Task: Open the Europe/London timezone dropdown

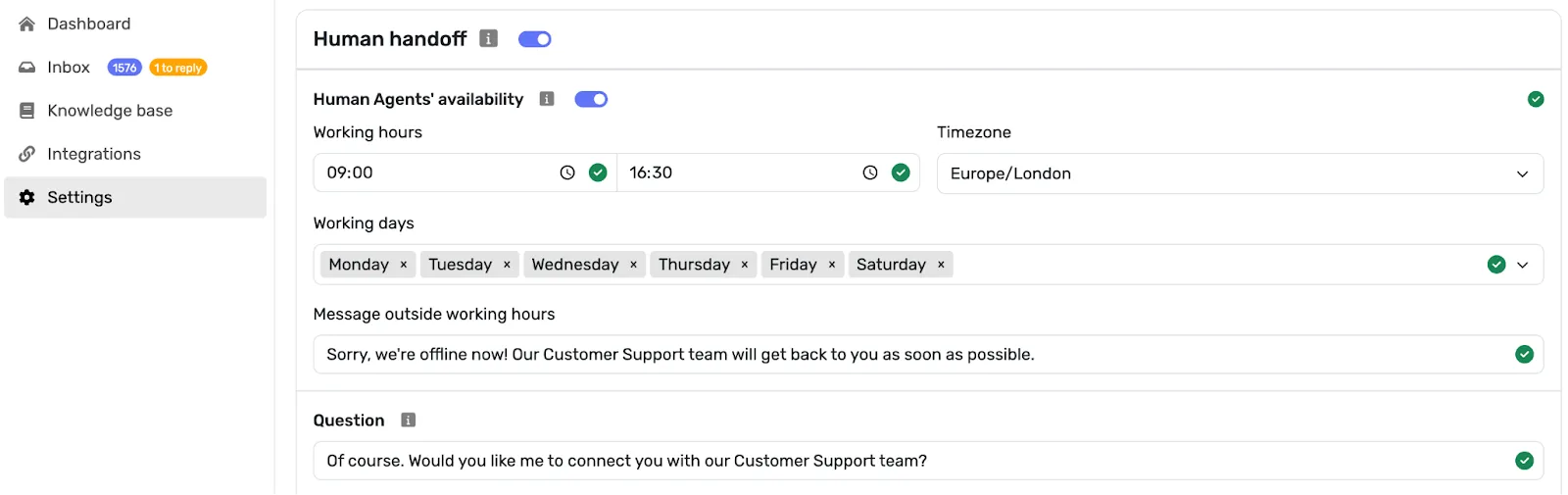Action: click(x=1239, y=173)
